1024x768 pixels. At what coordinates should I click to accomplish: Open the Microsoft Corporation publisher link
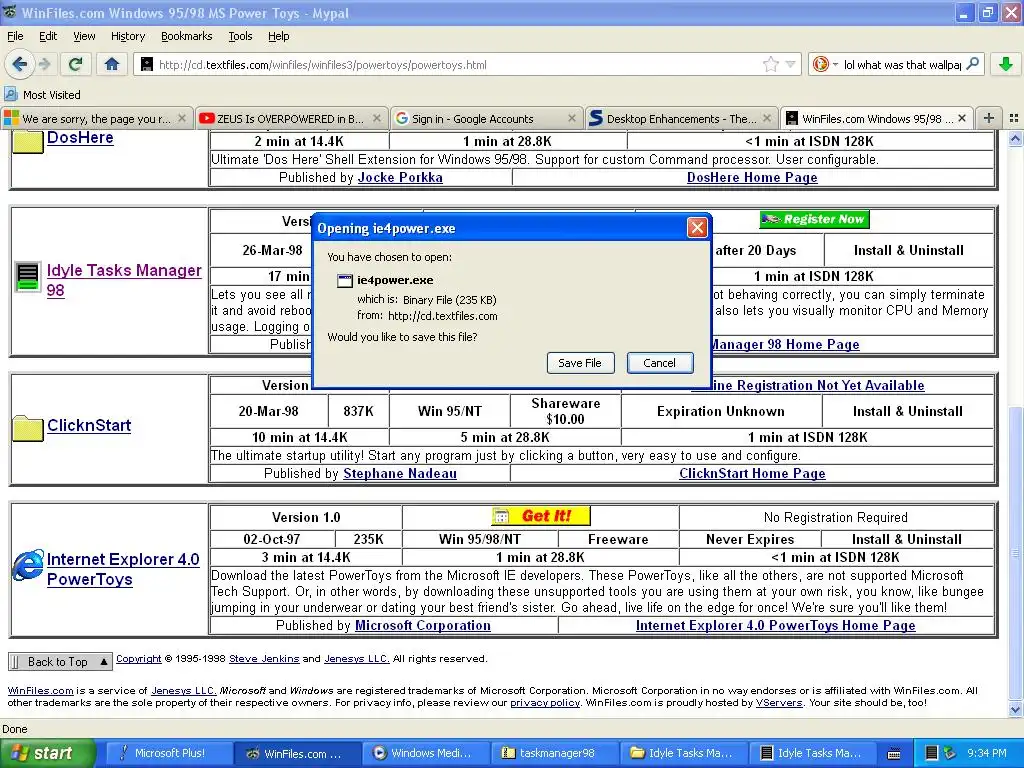coord(423,626)
